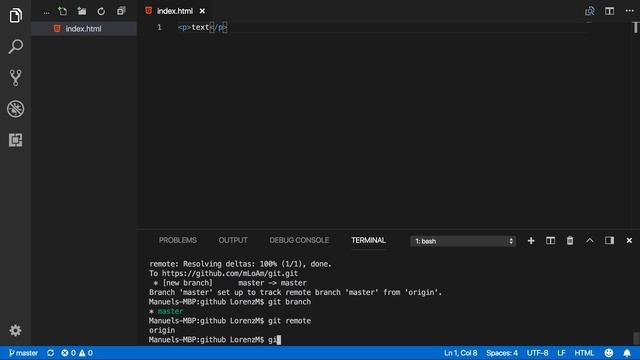Open problems from errors and warnings count
The height and width of the screenshot is (360, 640).
click(x=77, y=353)
